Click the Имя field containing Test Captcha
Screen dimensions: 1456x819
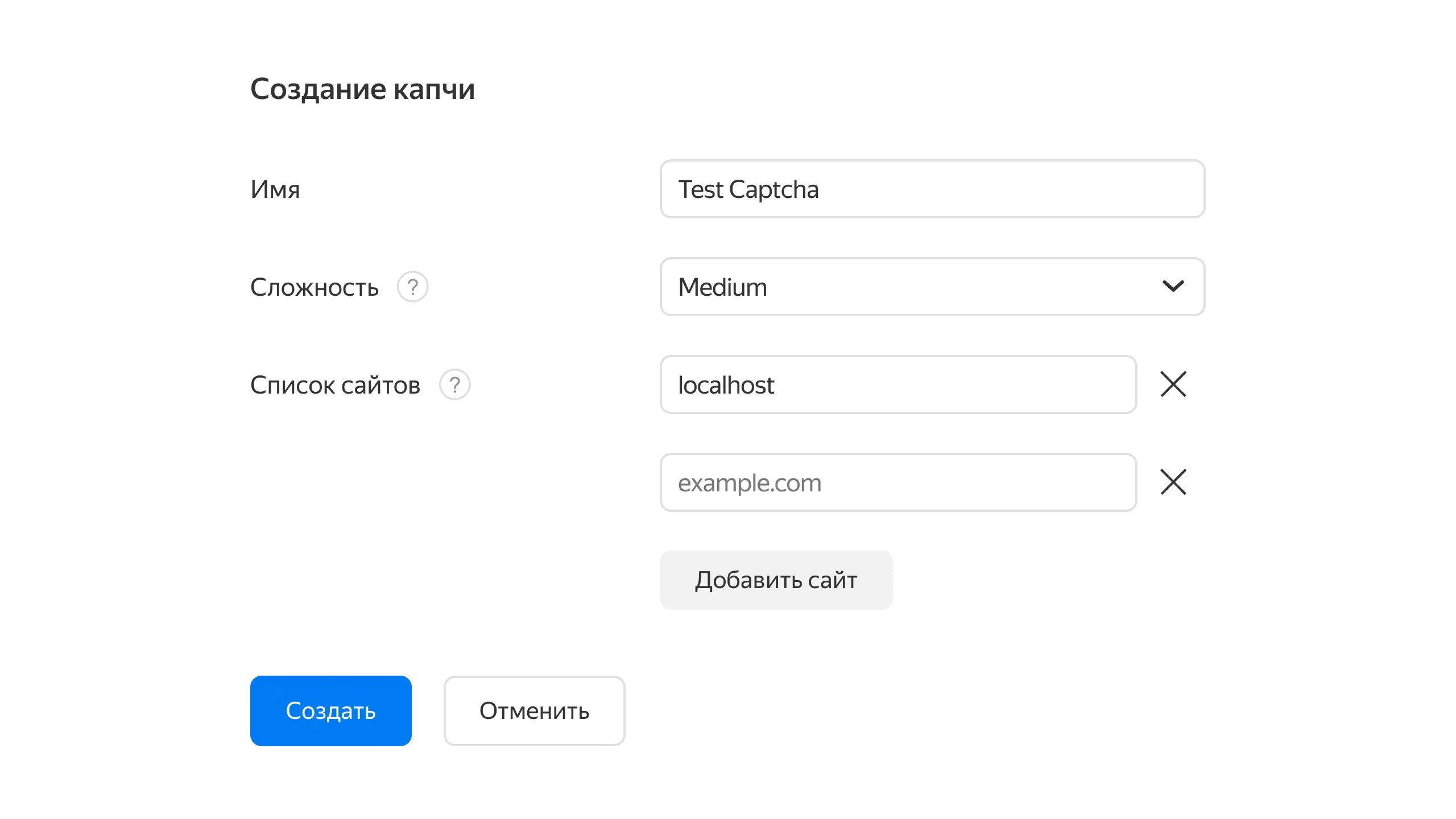(x=932, y=189)
